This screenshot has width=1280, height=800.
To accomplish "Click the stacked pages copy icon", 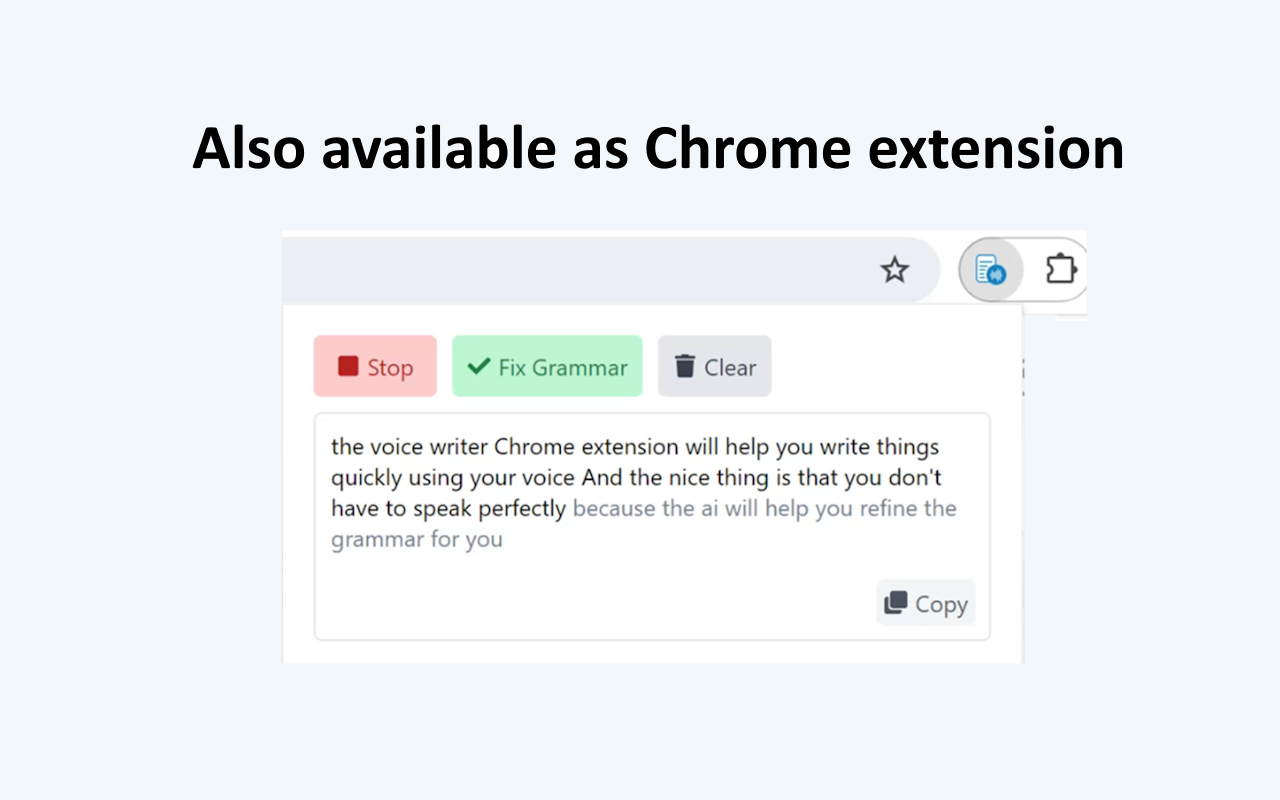I will pyautogui.click(x=896, y=603).
